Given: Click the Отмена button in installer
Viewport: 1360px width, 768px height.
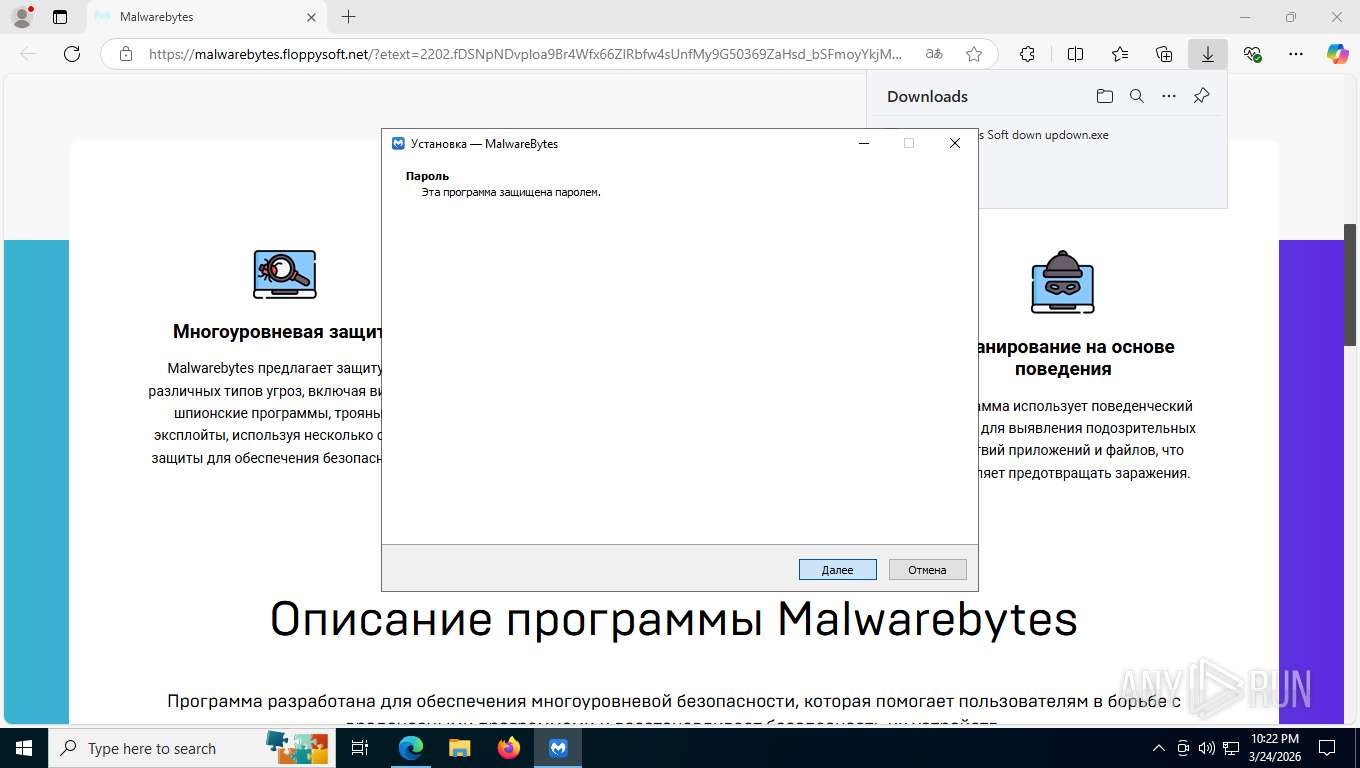Looking at the screenshot, I should (927, 569).
